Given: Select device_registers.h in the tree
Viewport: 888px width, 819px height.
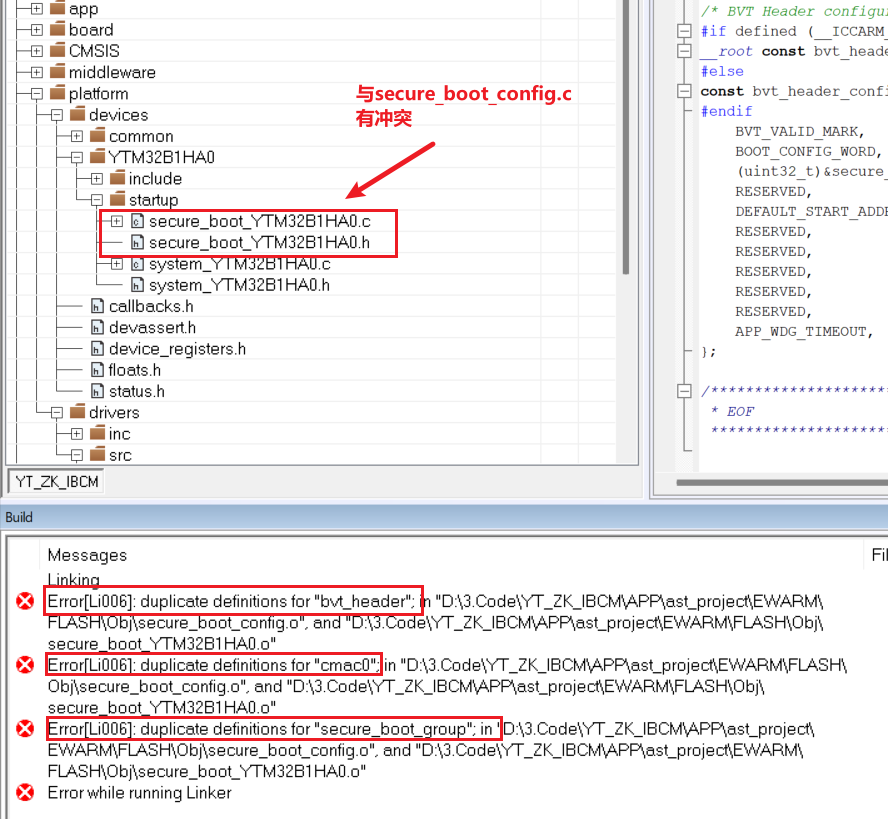Looking at the screenshot, I should [177, 349].
